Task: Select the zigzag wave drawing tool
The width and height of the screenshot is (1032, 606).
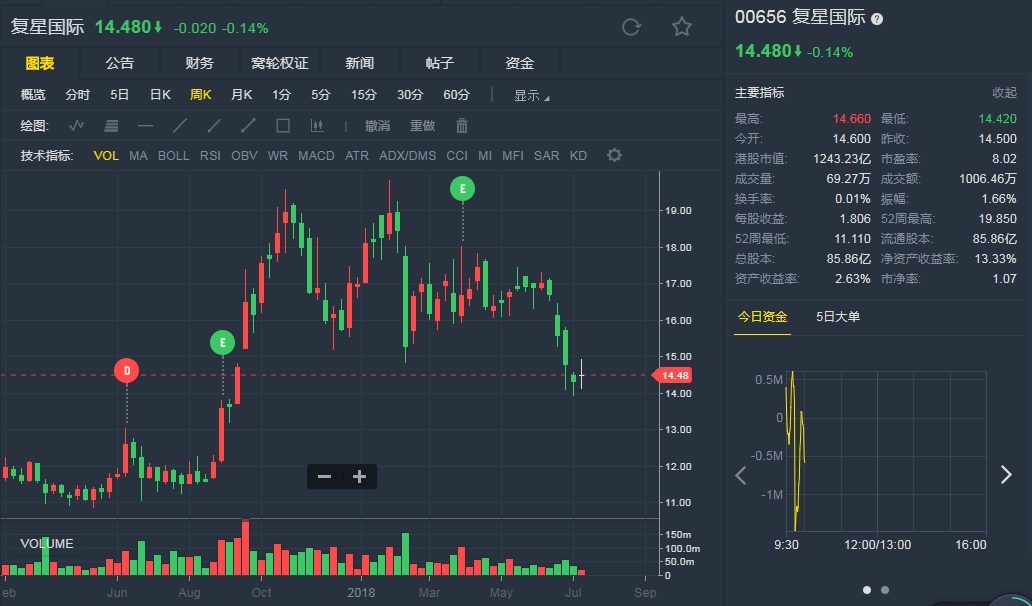Action: [77, 126]
